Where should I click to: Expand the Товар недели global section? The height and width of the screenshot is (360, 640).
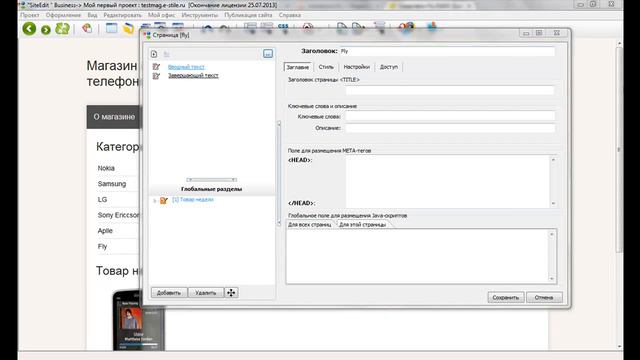coord(155,200)
